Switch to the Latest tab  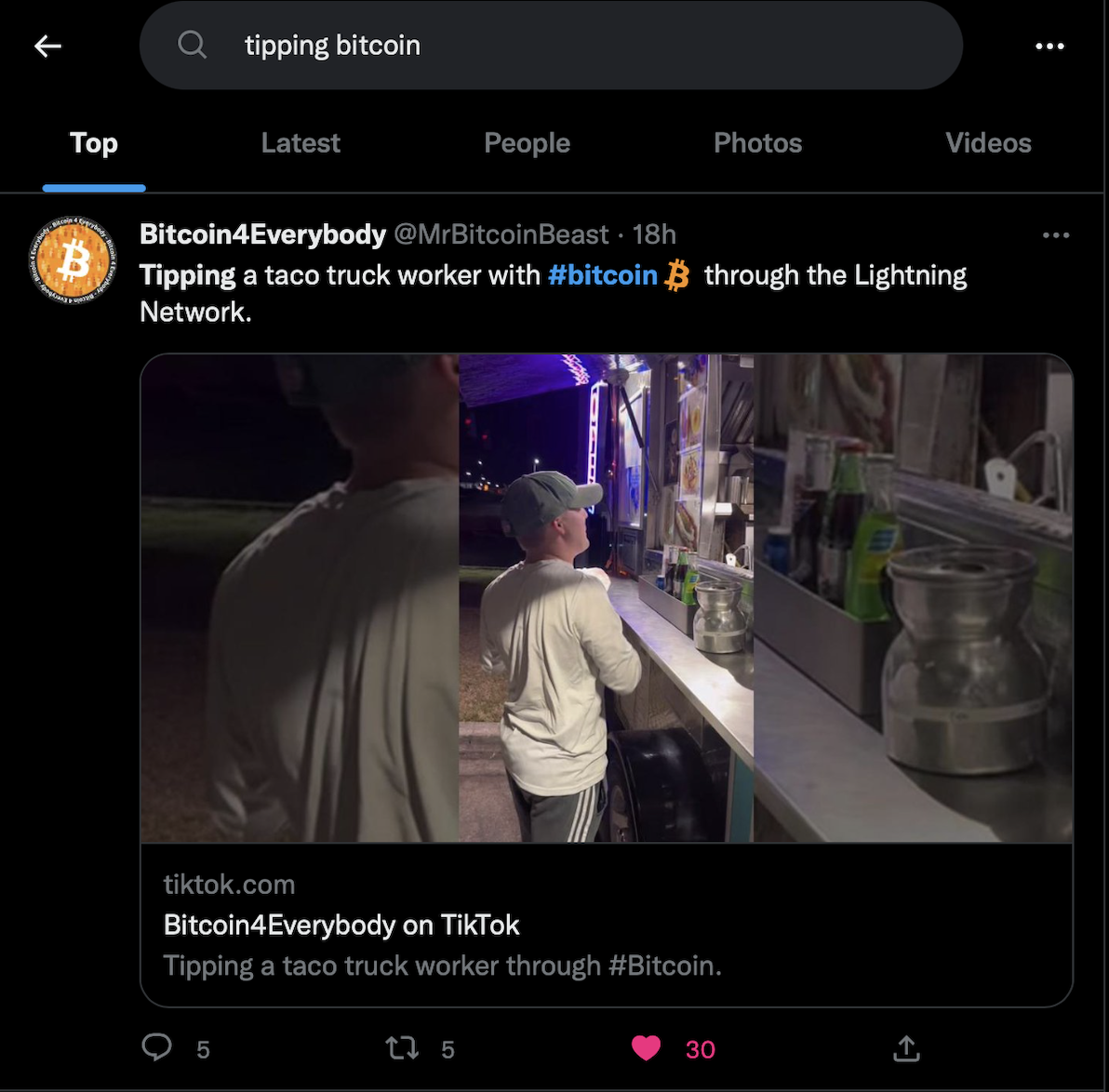point(301,143)
